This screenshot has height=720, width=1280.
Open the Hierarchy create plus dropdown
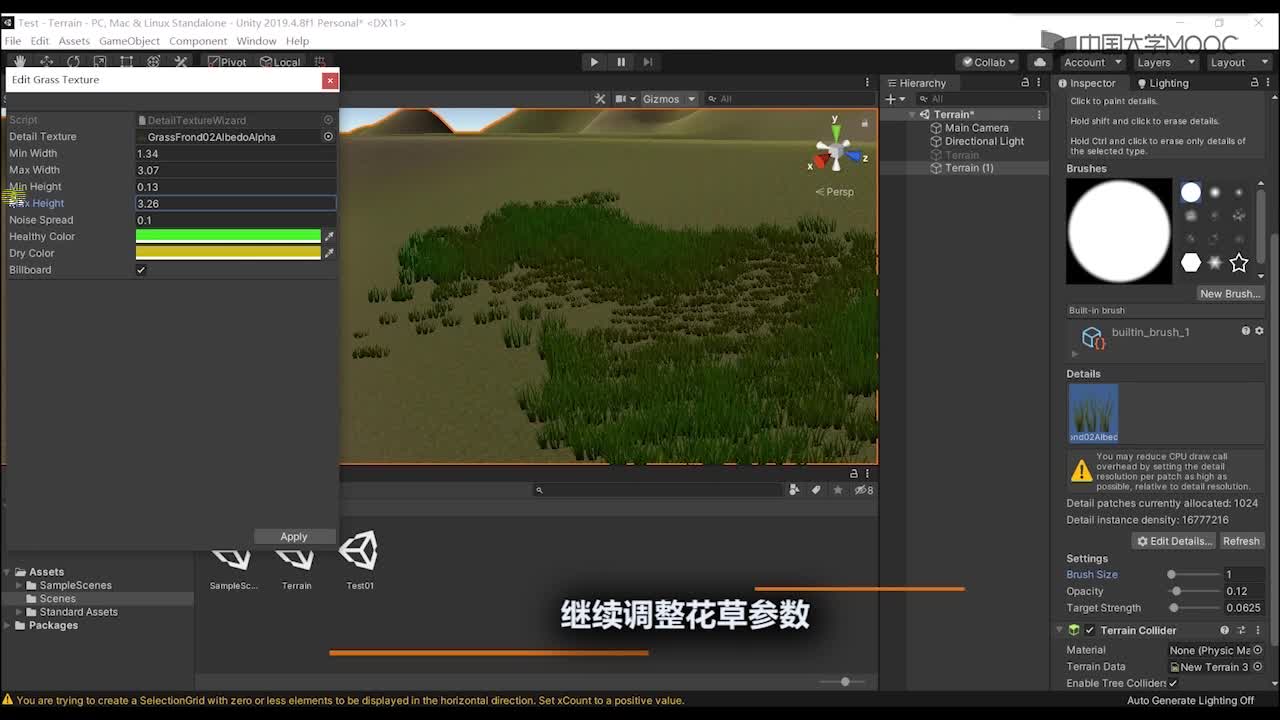[895, 99]
